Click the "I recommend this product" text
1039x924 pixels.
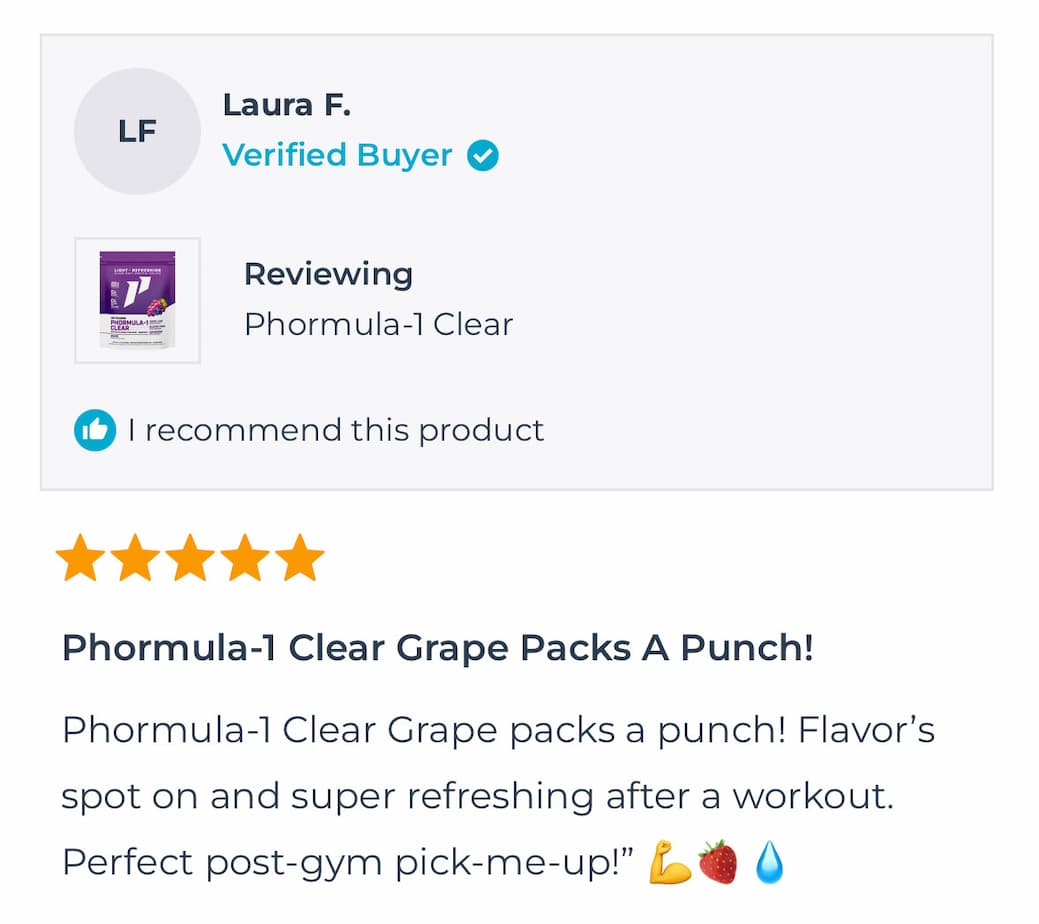click(335, 430)
